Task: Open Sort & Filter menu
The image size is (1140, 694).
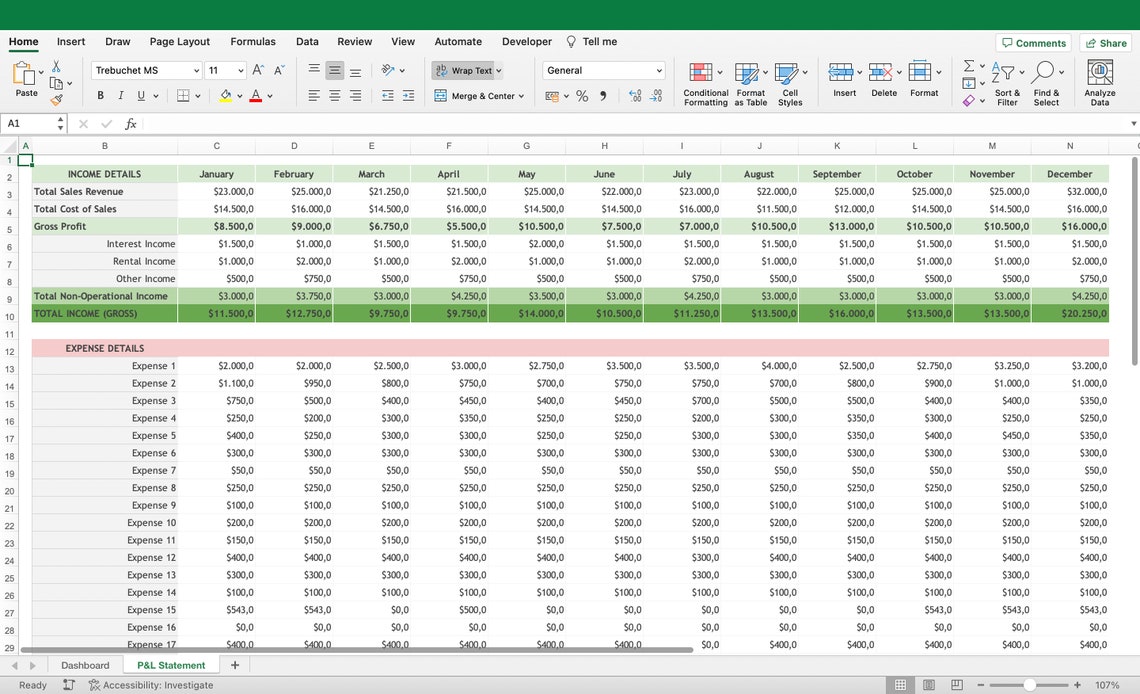Action: (1007, 84)
